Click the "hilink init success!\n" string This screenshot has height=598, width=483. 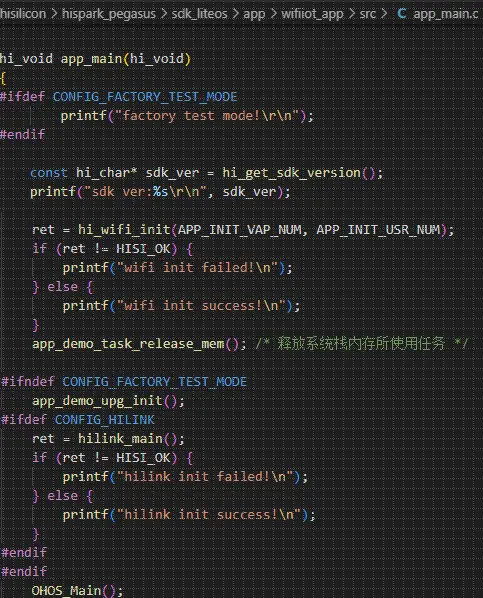coord(209,514)
